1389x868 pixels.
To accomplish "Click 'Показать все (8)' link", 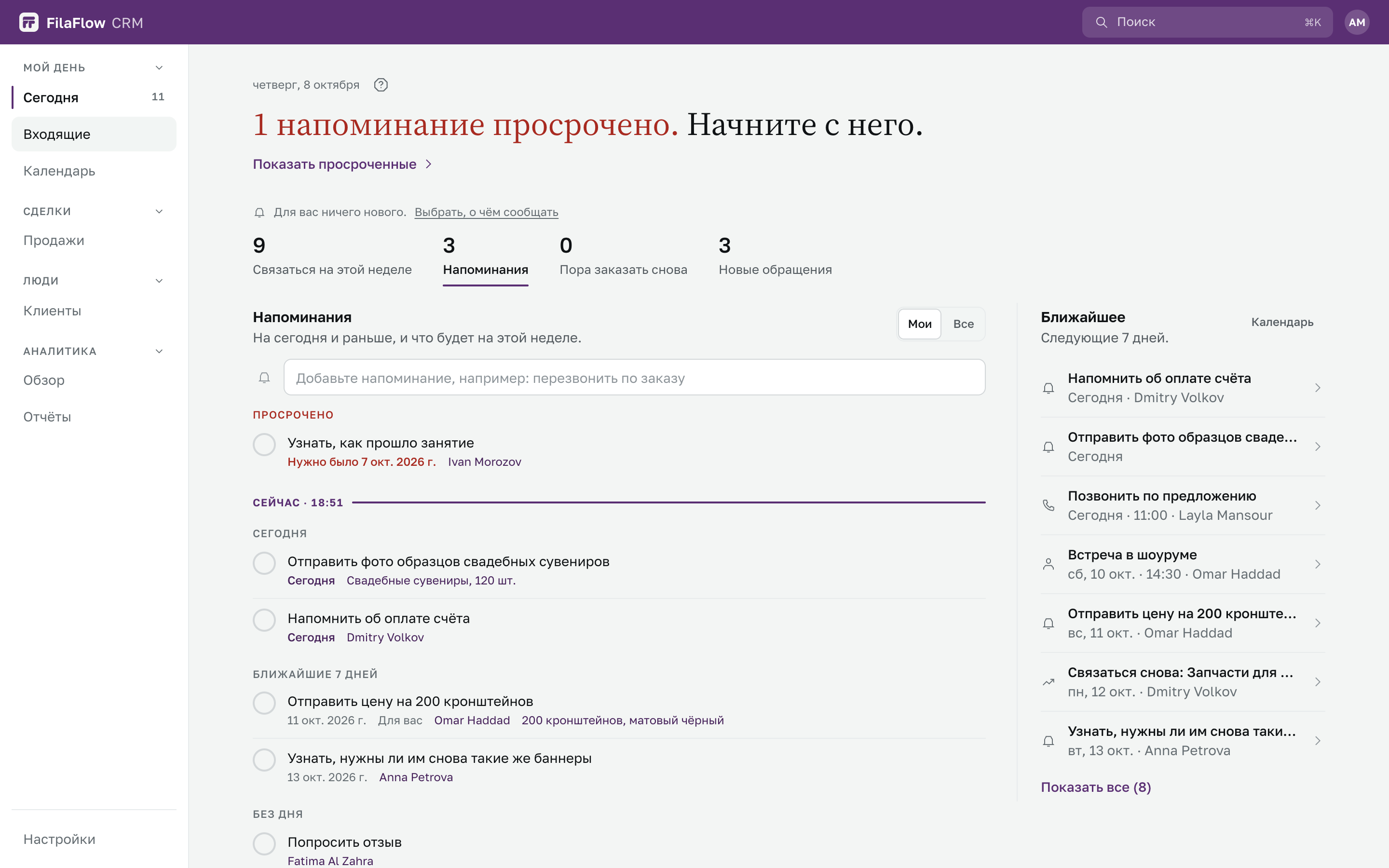I will click(1096, 787).
